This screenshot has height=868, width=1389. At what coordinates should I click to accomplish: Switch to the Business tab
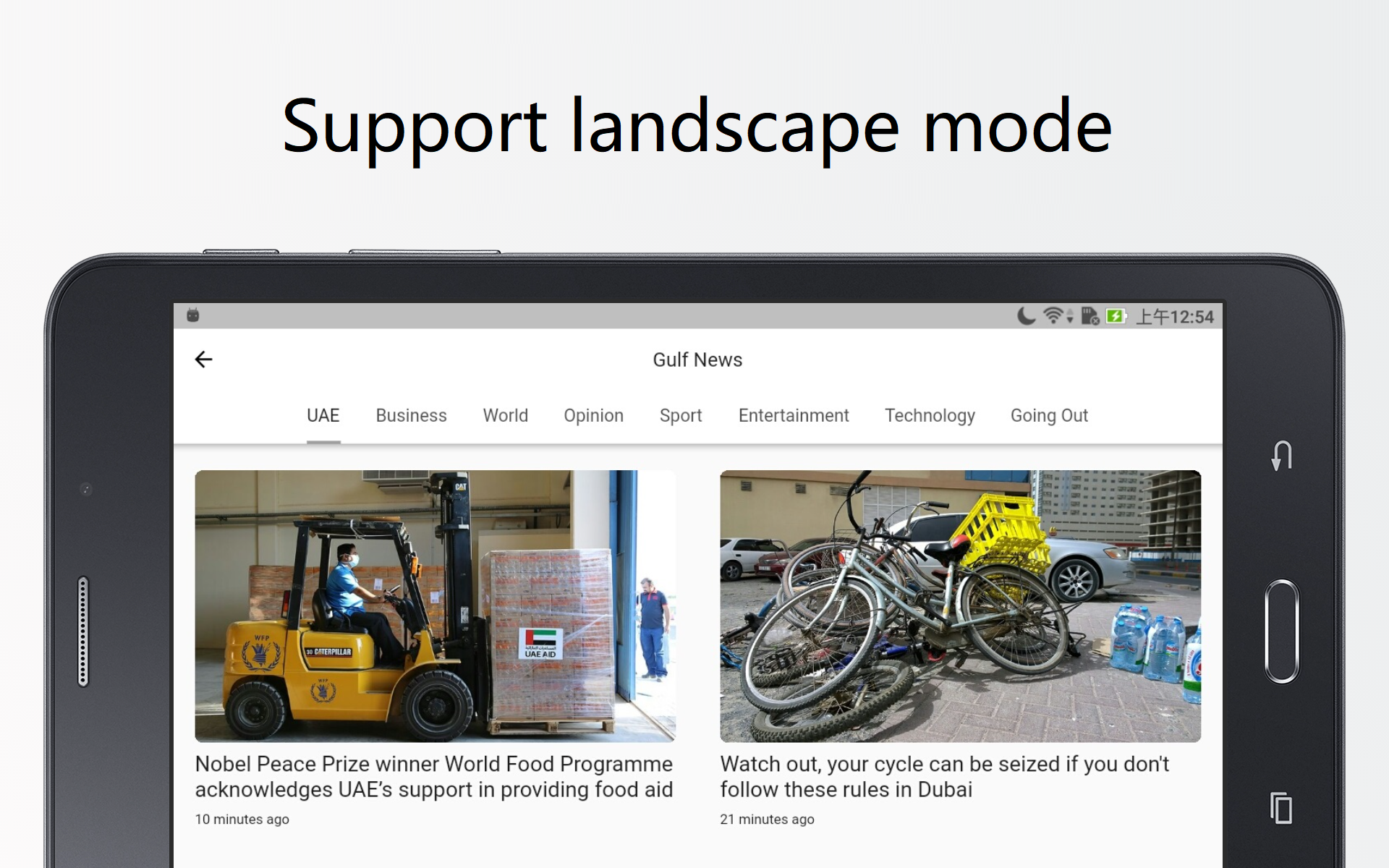click(x=411, y=416)
